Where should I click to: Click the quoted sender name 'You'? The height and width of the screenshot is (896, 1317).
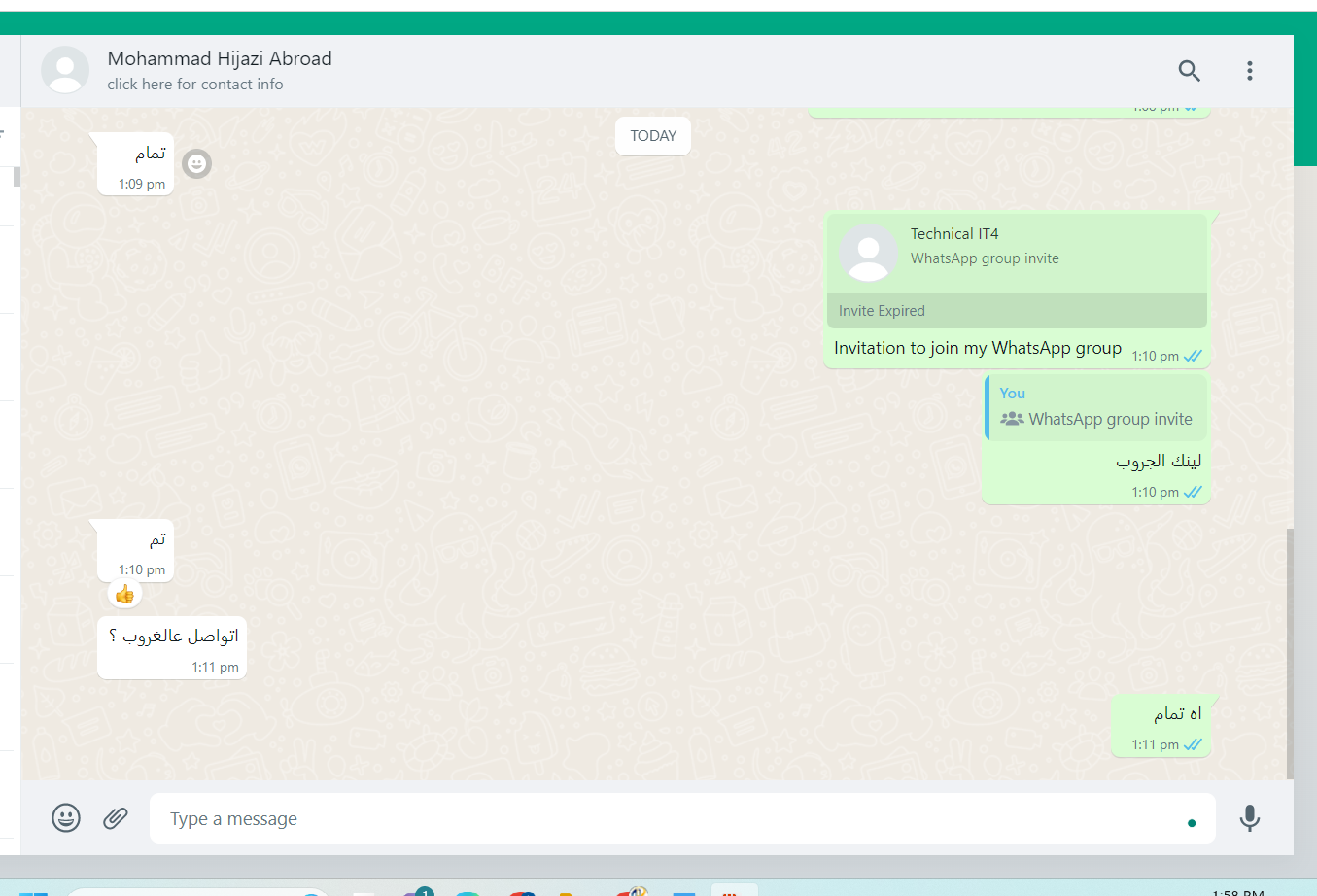click(1013, 394)
